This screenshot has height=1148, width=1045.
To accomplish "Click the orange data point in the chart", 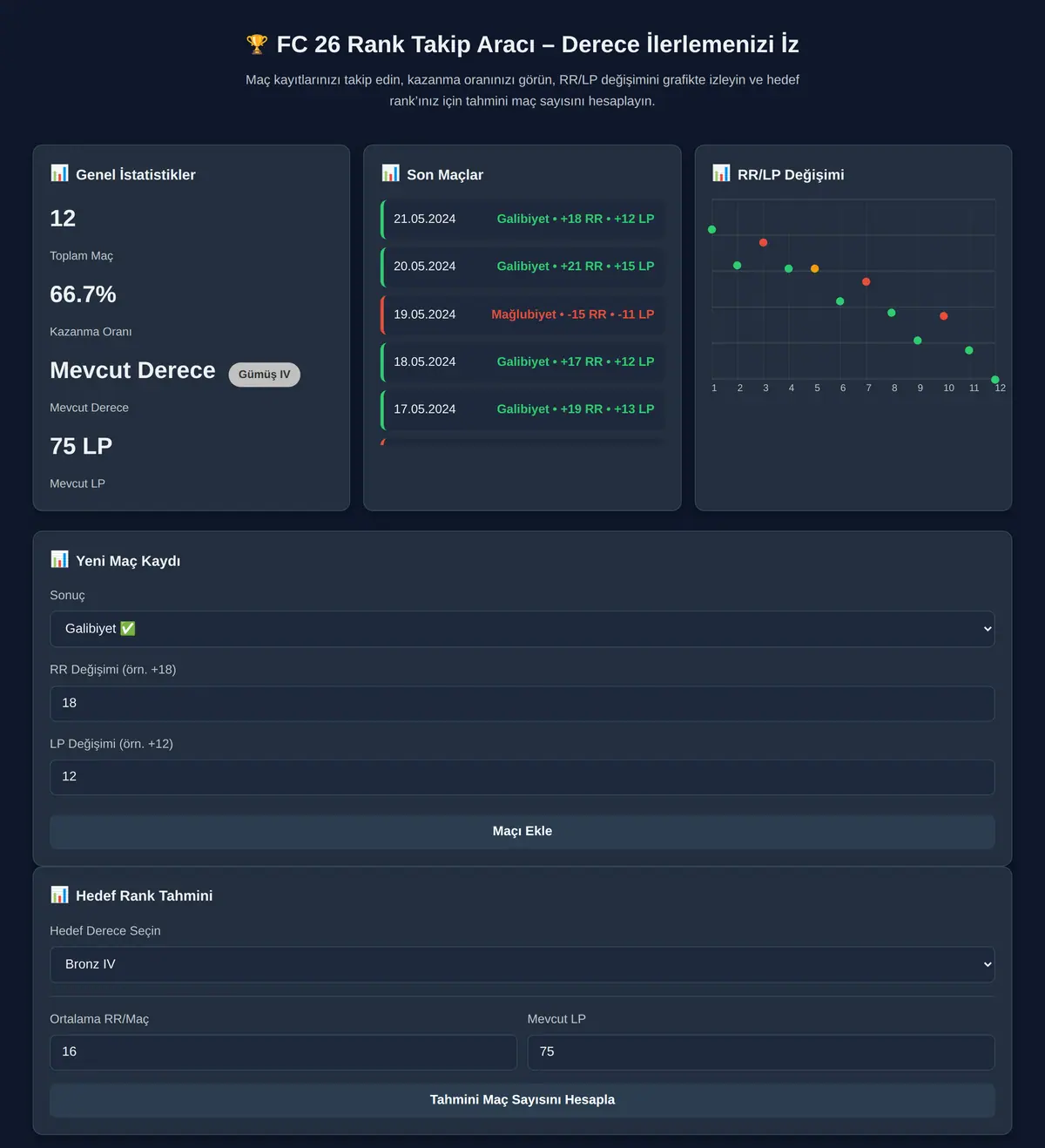I will pyautogui.click(x=815, y=268).
